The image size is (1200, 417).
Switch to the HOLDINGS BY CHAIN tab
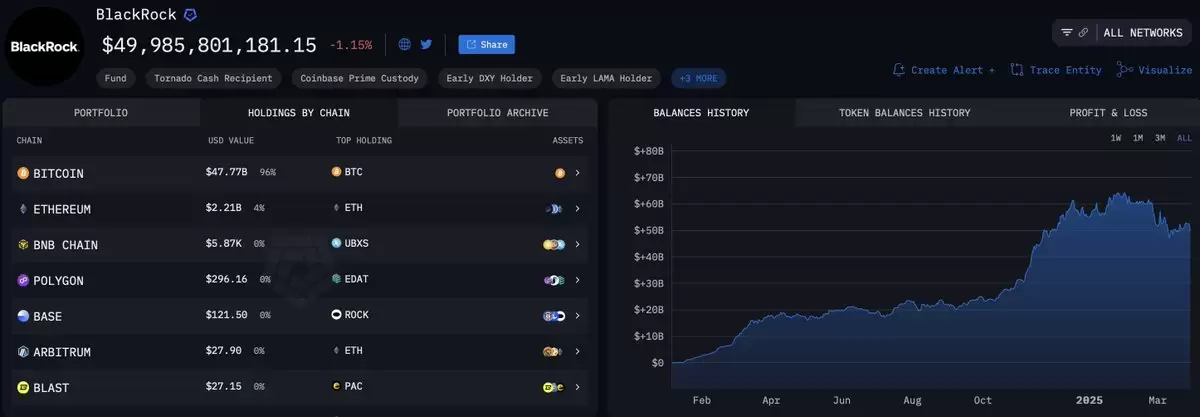299,113
